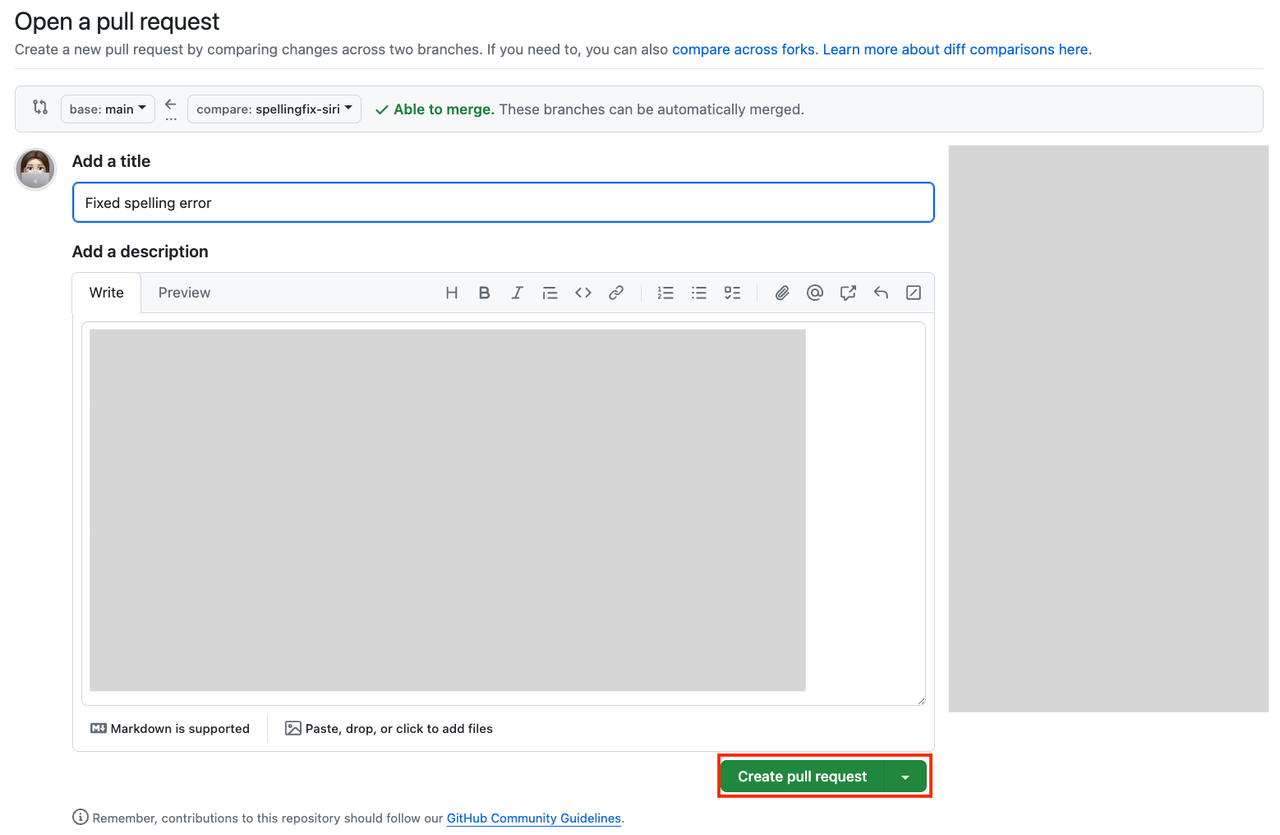Open the compare across forks link

tap(743, 49)
